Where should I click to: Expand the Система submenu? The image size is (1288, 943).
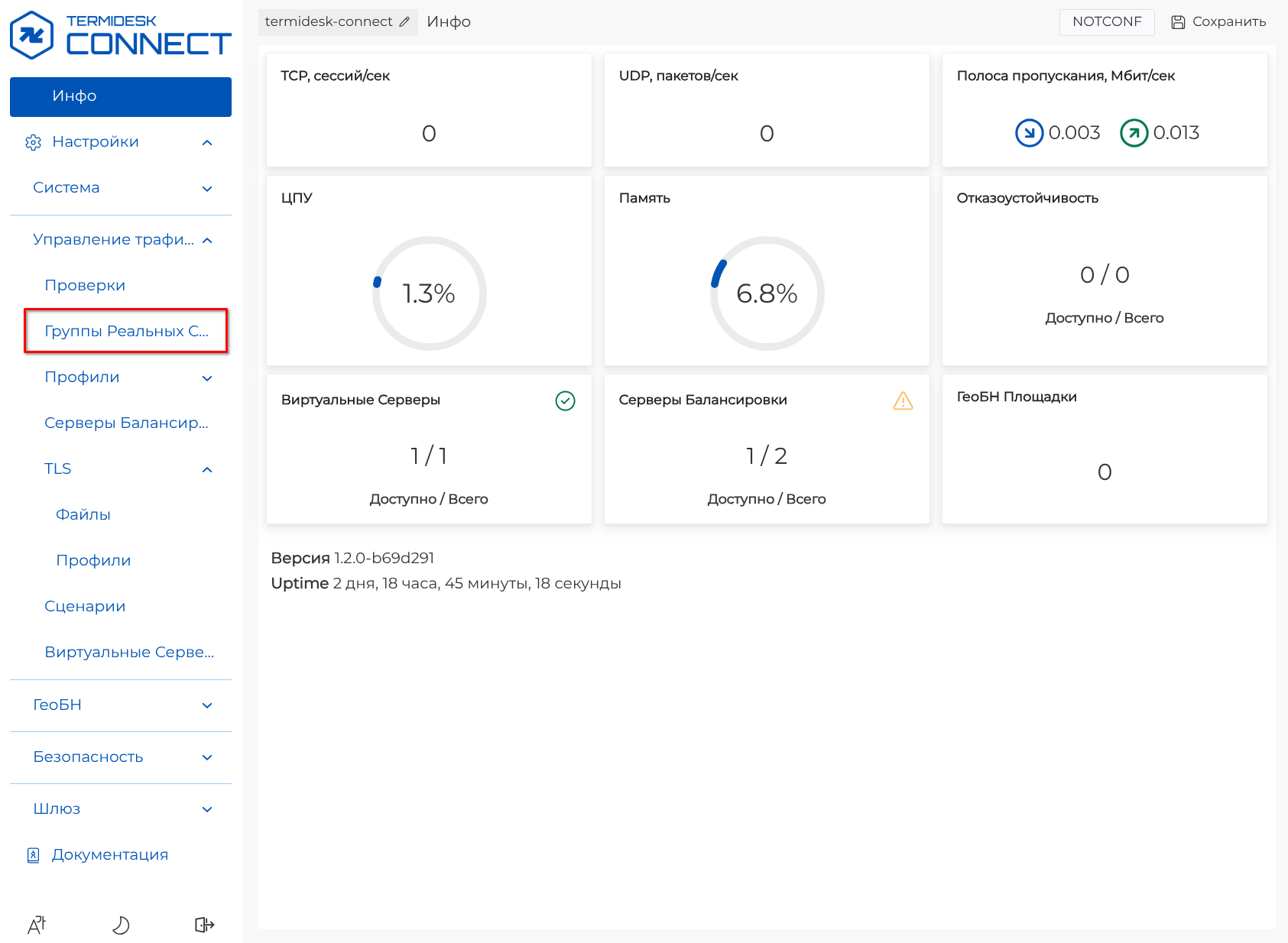tap(207, 189)
